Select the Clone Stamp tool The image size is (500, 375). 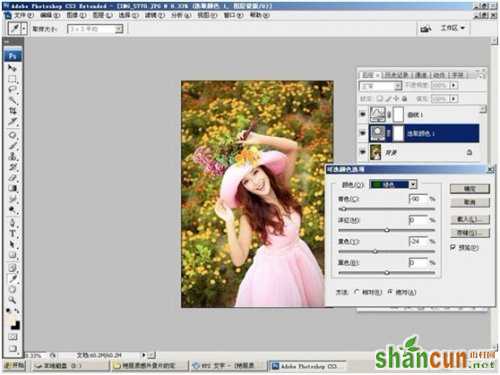coord(12,156)
